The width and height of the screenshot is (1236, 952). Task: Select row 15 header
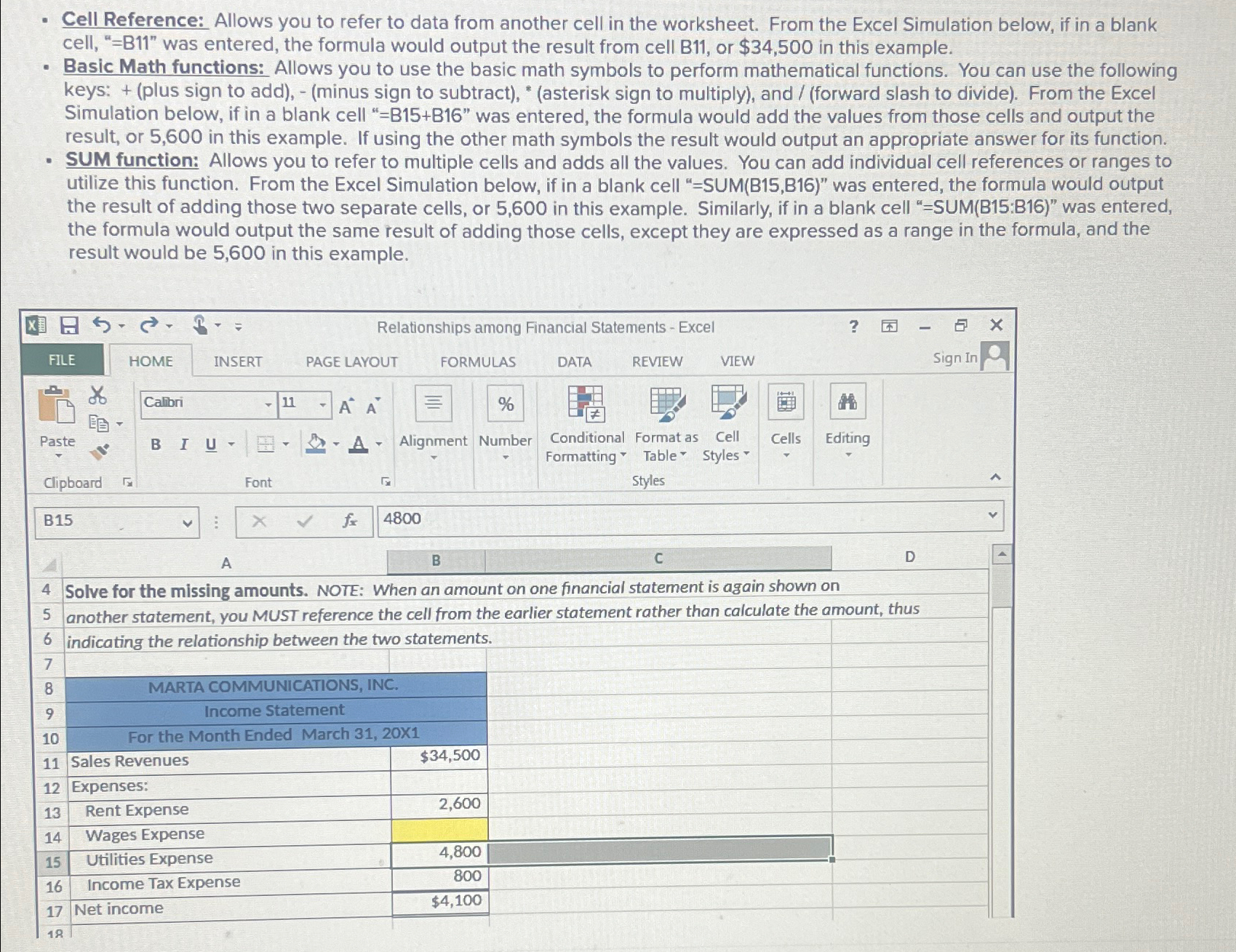point(52,863)
